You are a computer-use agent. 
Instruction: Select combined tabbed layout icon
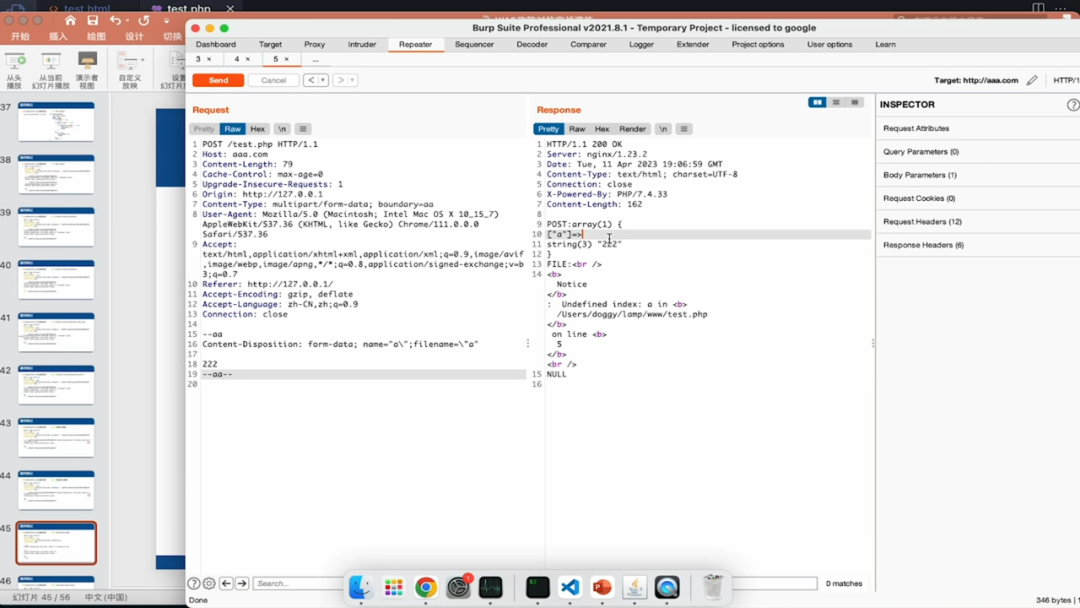coord(855,103)
